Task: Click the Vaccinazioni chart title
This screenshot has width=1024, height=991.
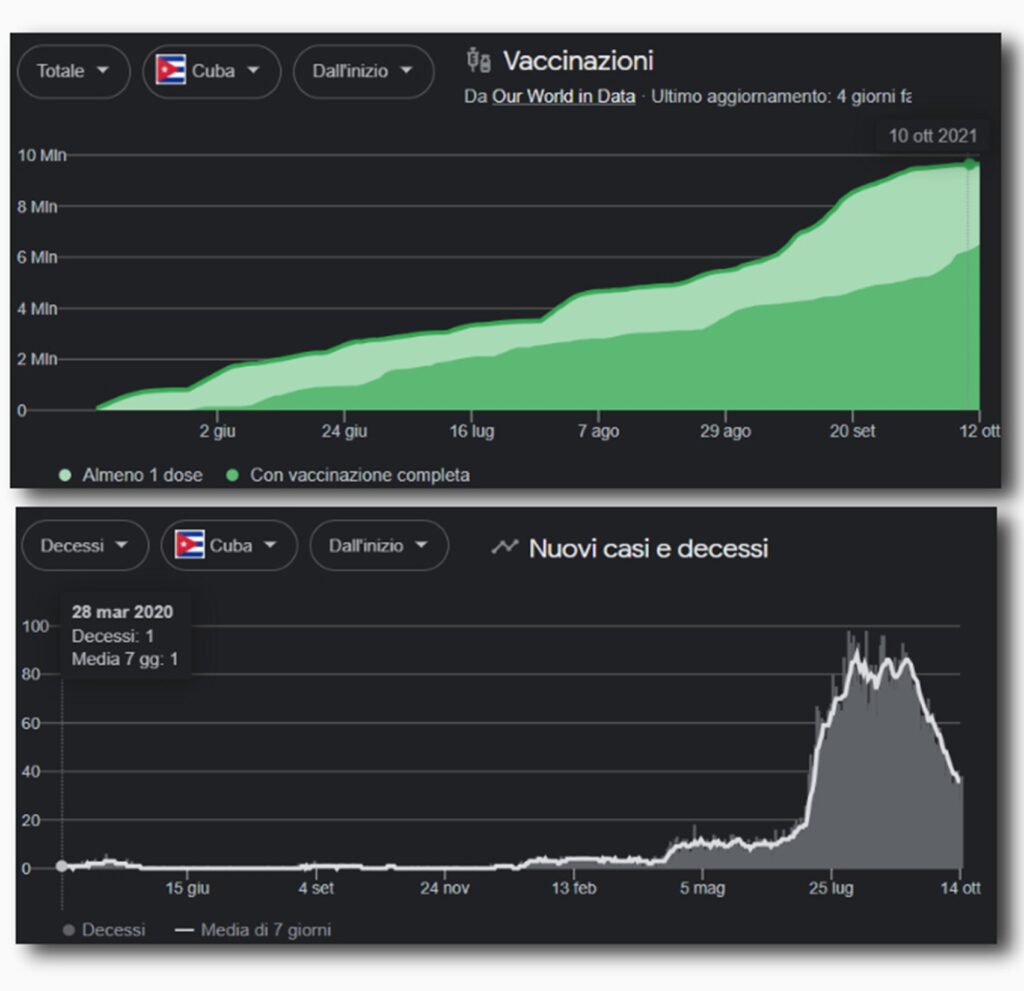Action: (x=578, y=62)
